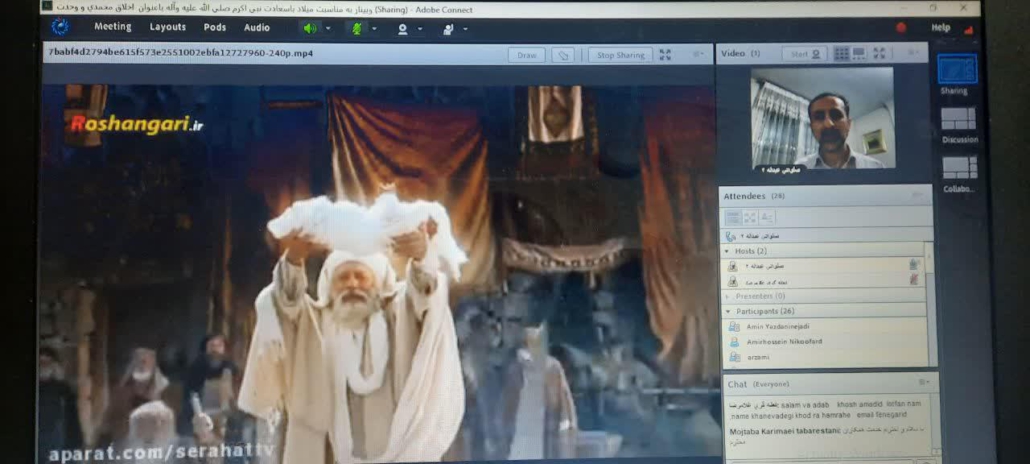Screen dimensions: 1030x464
Task: Toggle the webcam icon in the top bar
Action: 402,29
